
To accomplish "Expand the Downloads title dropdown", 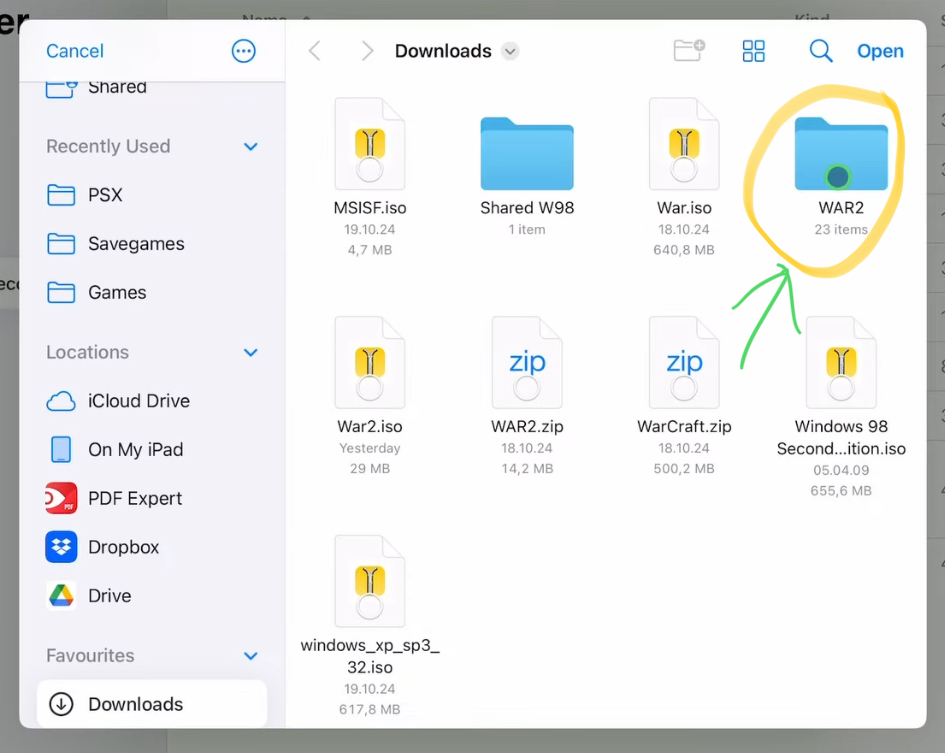I will [510, 51].
